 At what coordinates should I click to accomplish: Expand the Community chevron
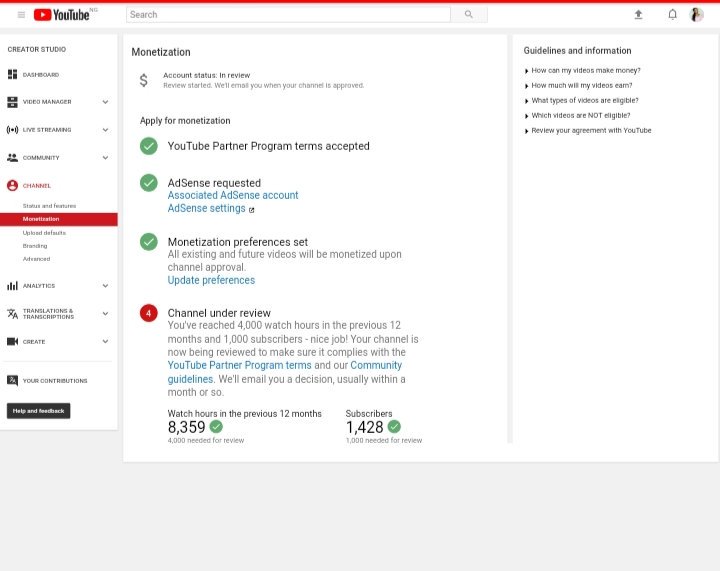pyautogui.click(x=105, y=158)
